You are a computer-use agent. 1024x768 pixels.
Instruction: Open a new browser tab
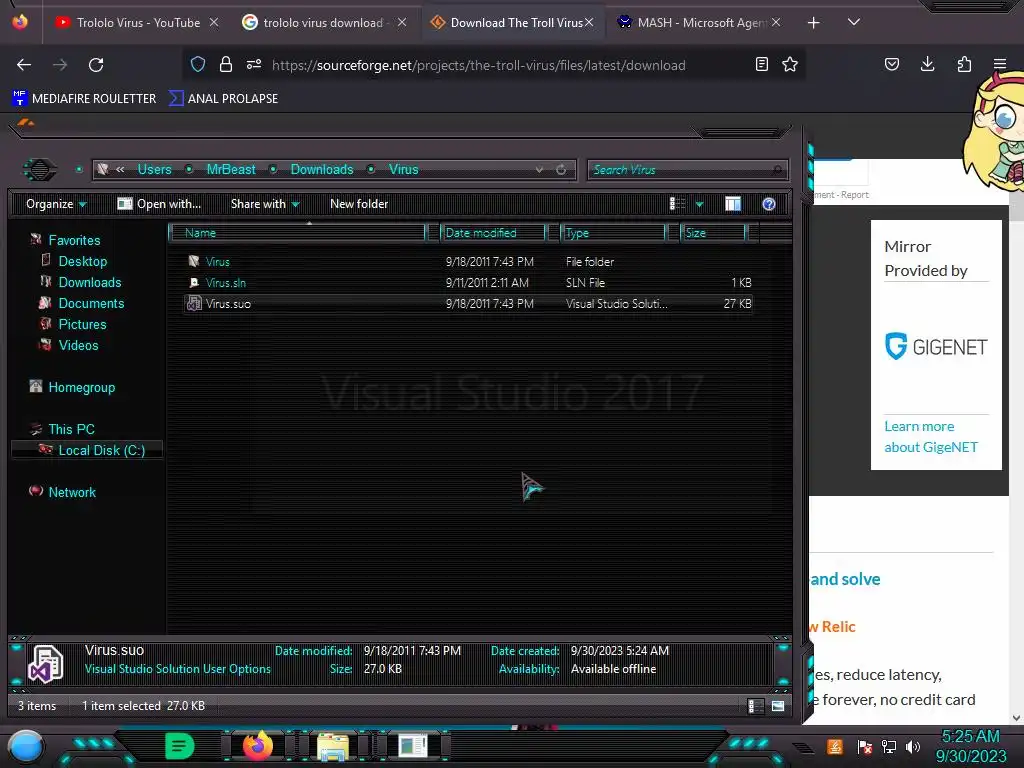813,23
